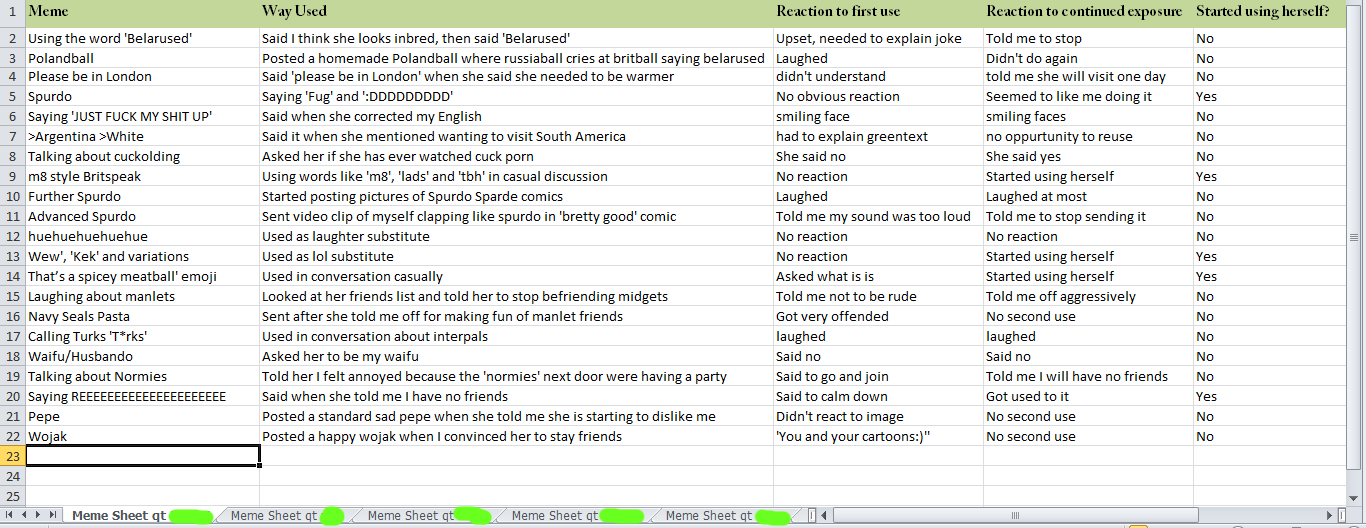This screenshot has width=1366, height=528.
Task: Click the horizontal scrollbar left arrow
Action: (x=826, y=515)
